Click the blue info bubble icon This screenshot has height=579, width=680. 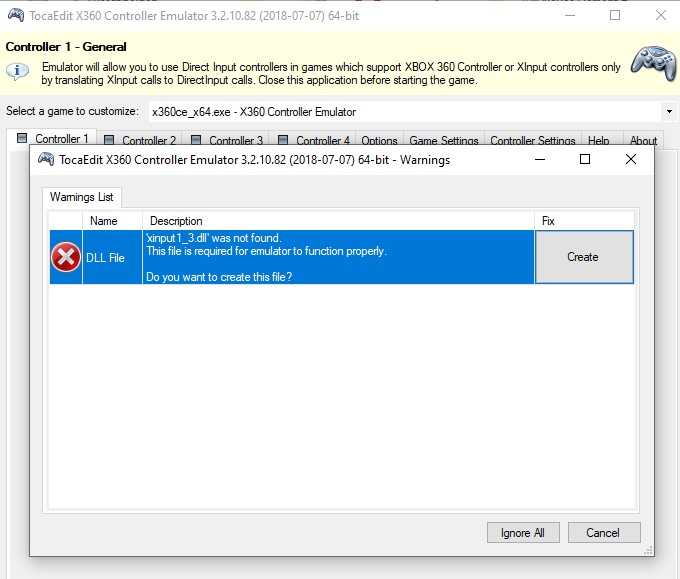click(18, 71)
